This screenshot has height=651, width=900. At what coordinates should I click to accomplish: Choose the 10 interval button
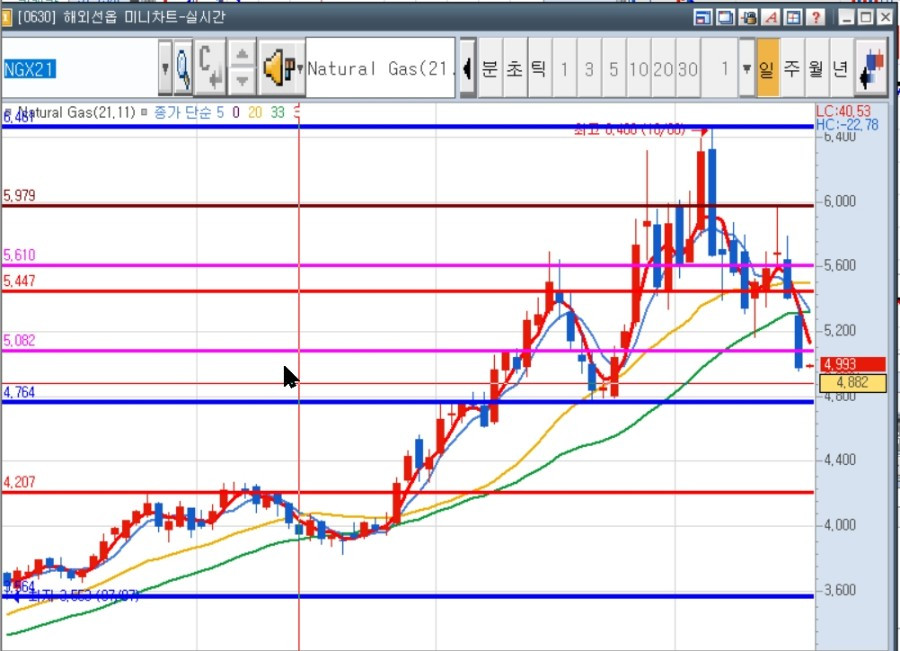coord(639,68)
